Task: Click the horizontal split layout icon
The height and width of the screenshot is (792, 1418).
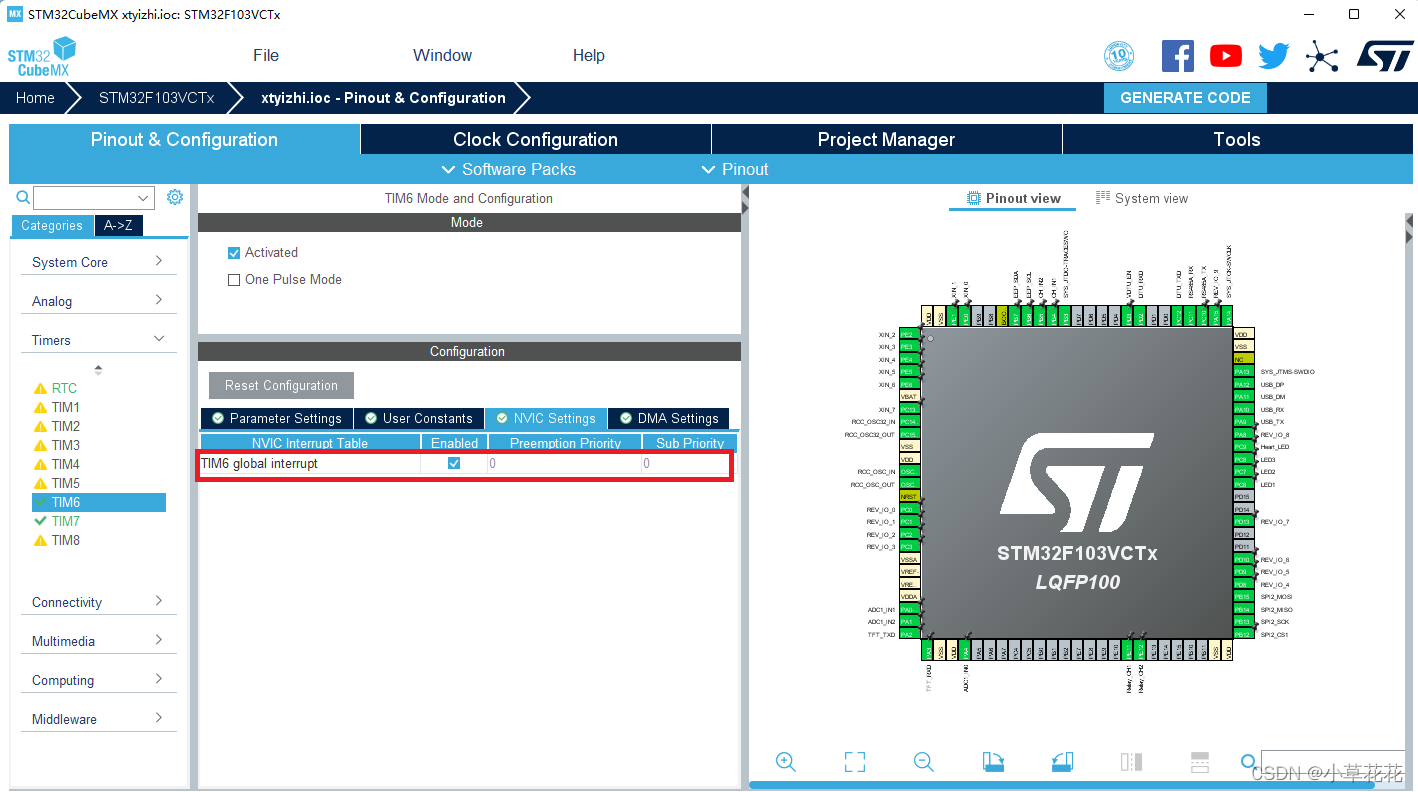Action: [x=1200, y=762]
